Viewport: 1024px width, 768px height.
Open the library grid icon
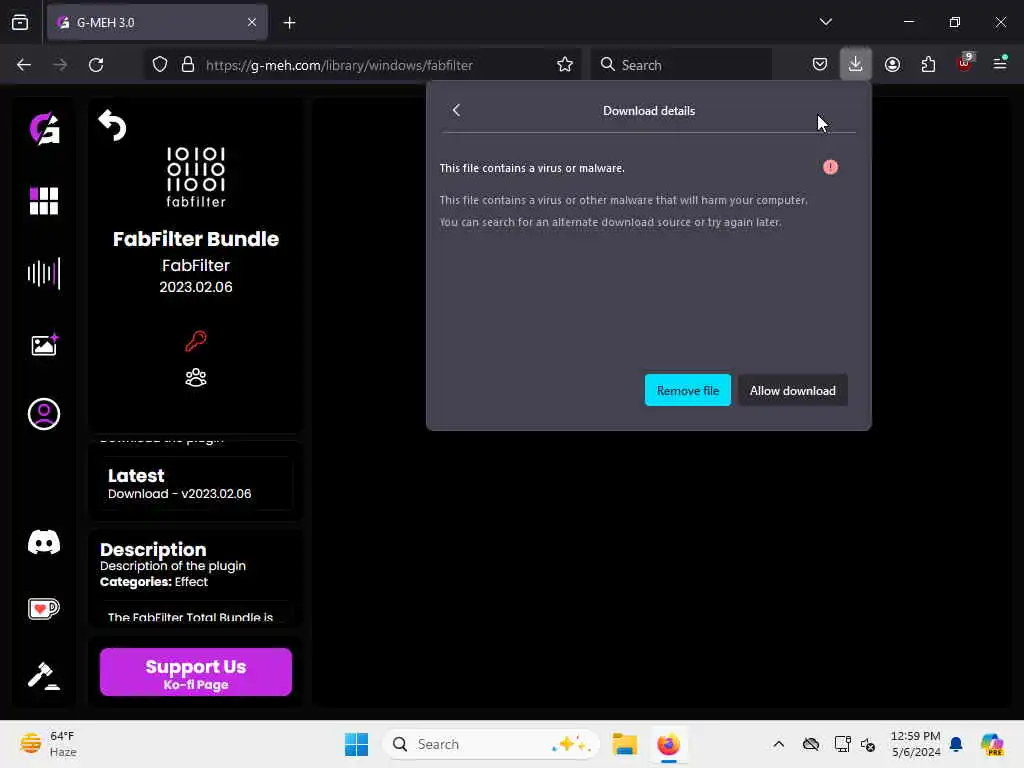click(44, 200)
